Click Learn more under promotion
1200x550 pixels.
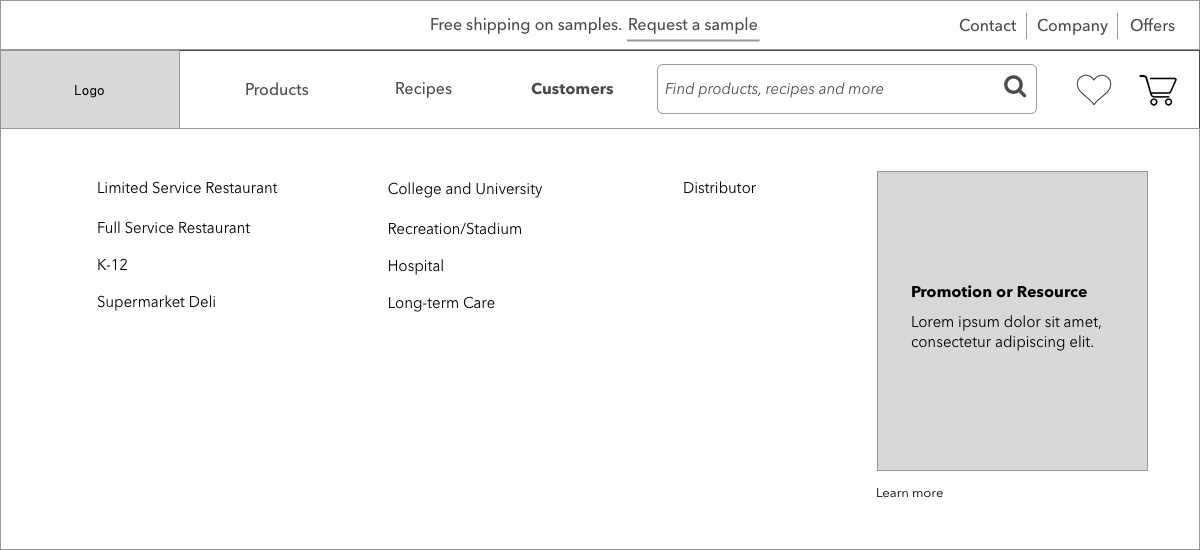(909, 493)
